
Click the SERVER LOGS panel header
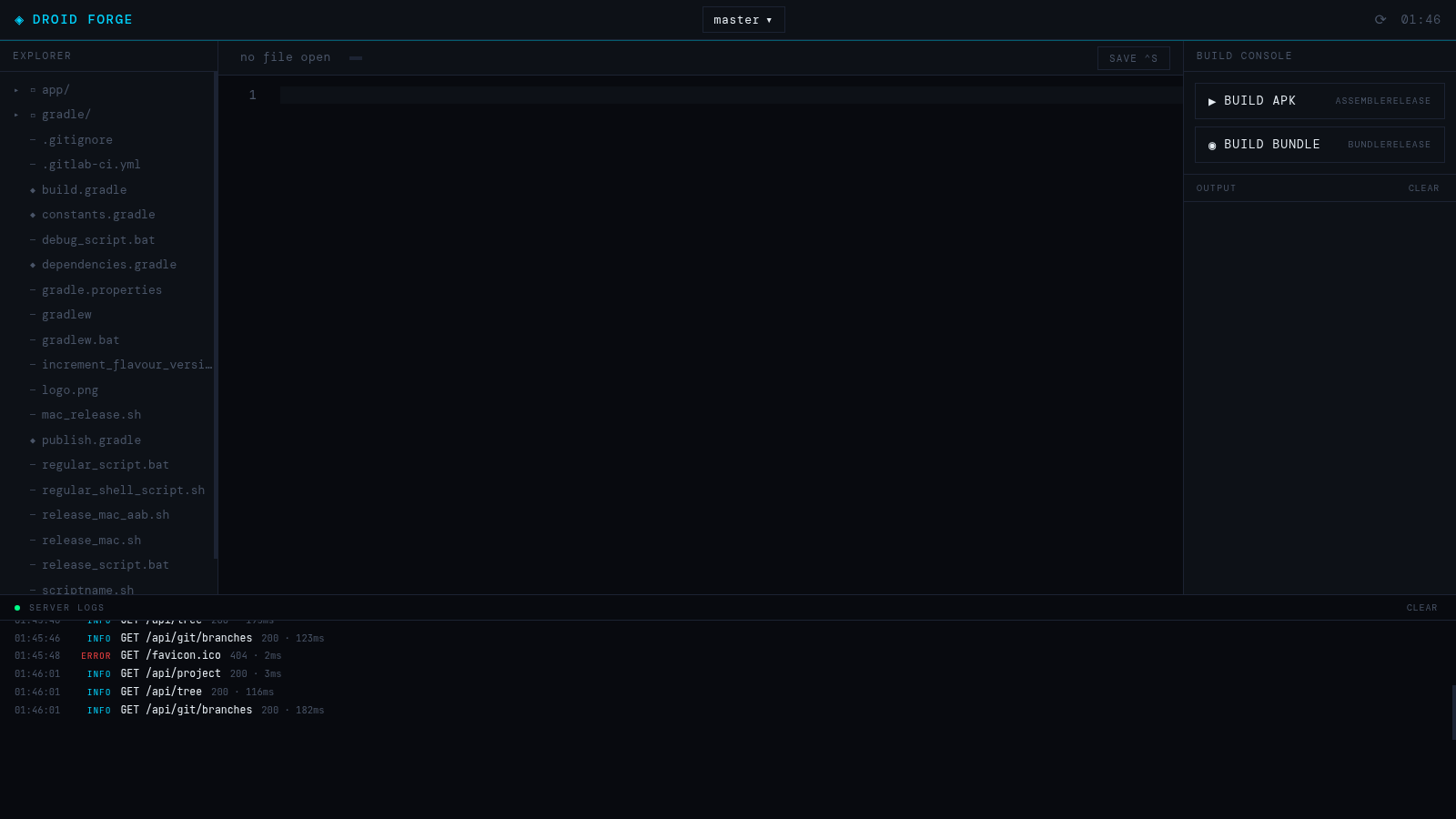[x=67, y=607]
